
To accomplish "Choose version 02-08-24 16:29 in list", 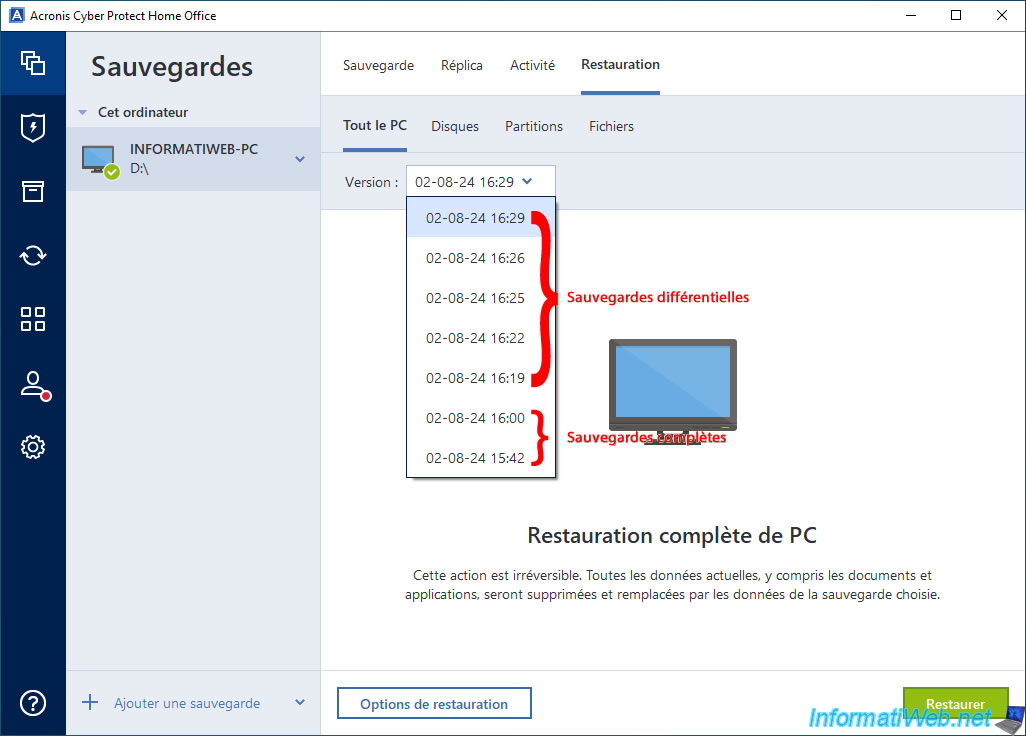I will tap(481, 218).
